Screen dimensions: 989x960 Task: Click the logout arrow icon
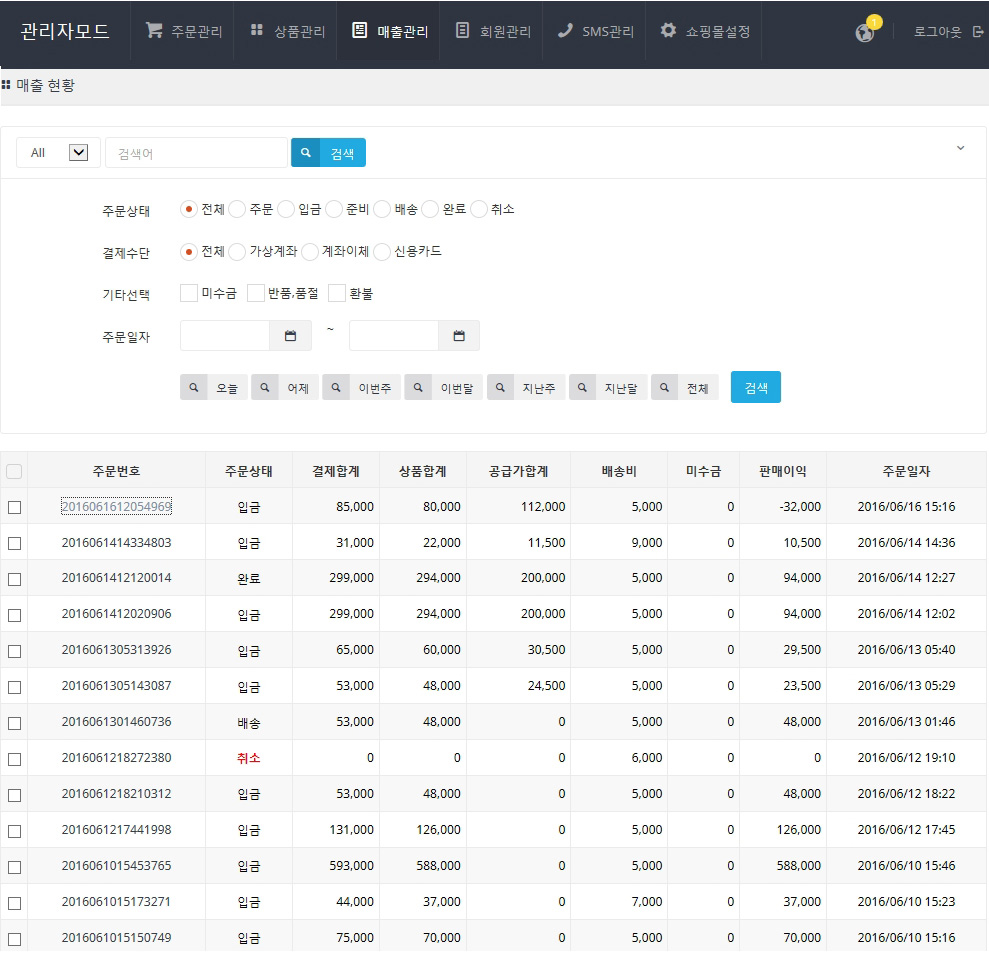pos(978,32)
